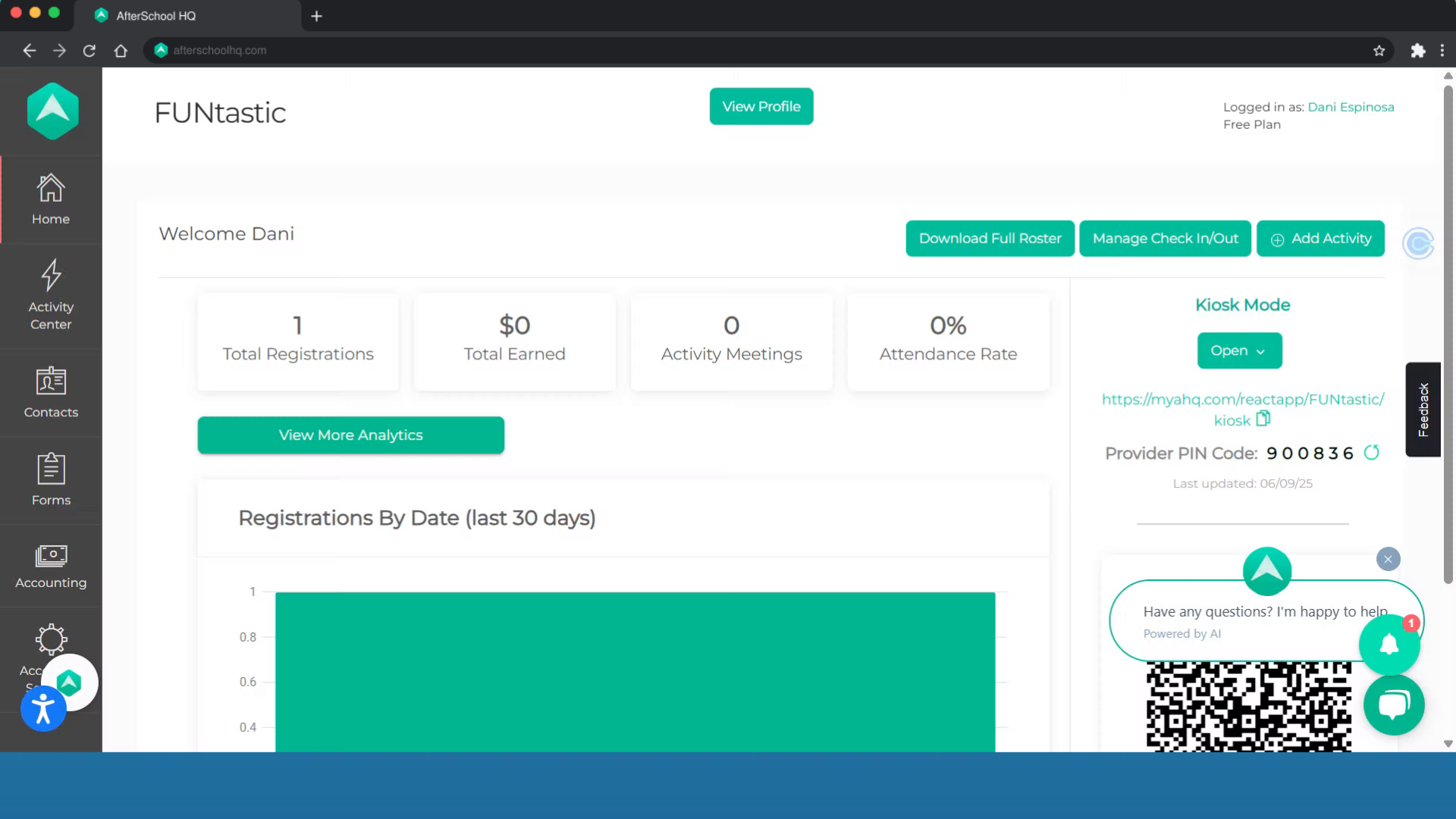
Task: Expand the Kiosk Mode Open dropdown
Action: pos(1239,350)
